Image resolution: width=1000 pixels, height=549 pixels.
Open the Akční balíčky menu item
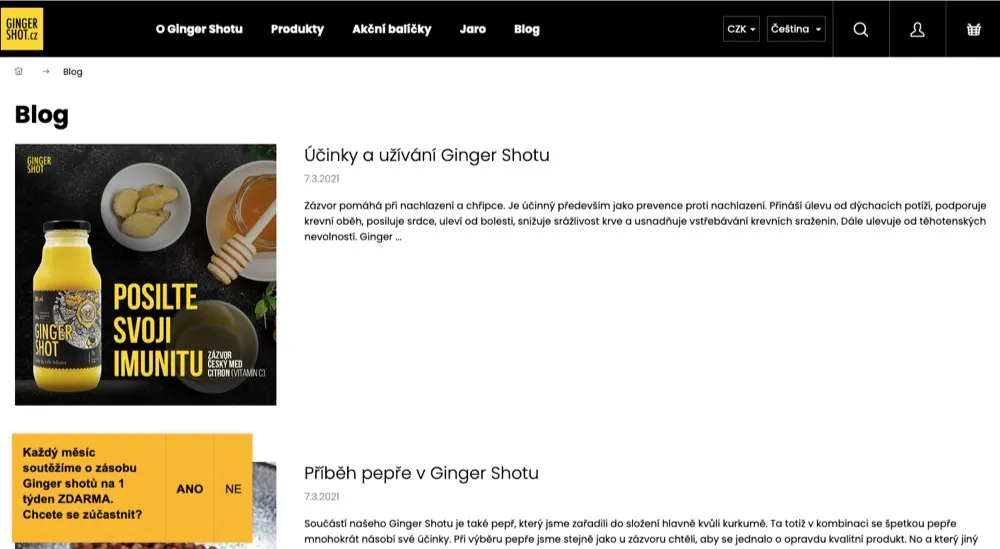392,29
